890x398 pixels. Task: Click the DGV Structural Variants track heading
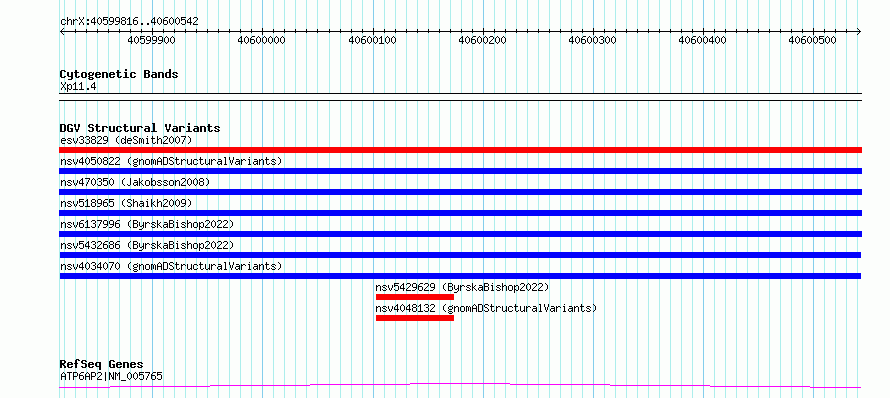[x=140, y=128]
